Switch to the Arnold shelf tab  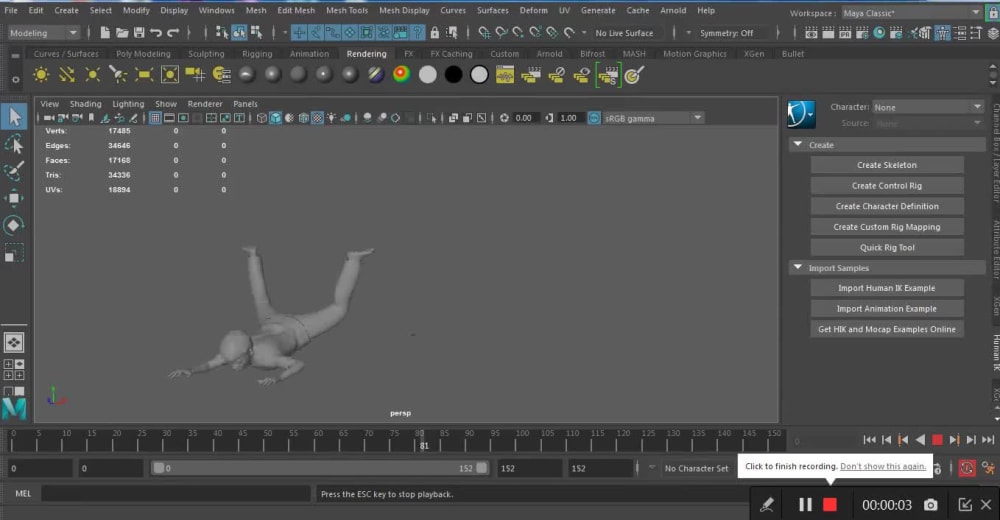coord(549,54)
